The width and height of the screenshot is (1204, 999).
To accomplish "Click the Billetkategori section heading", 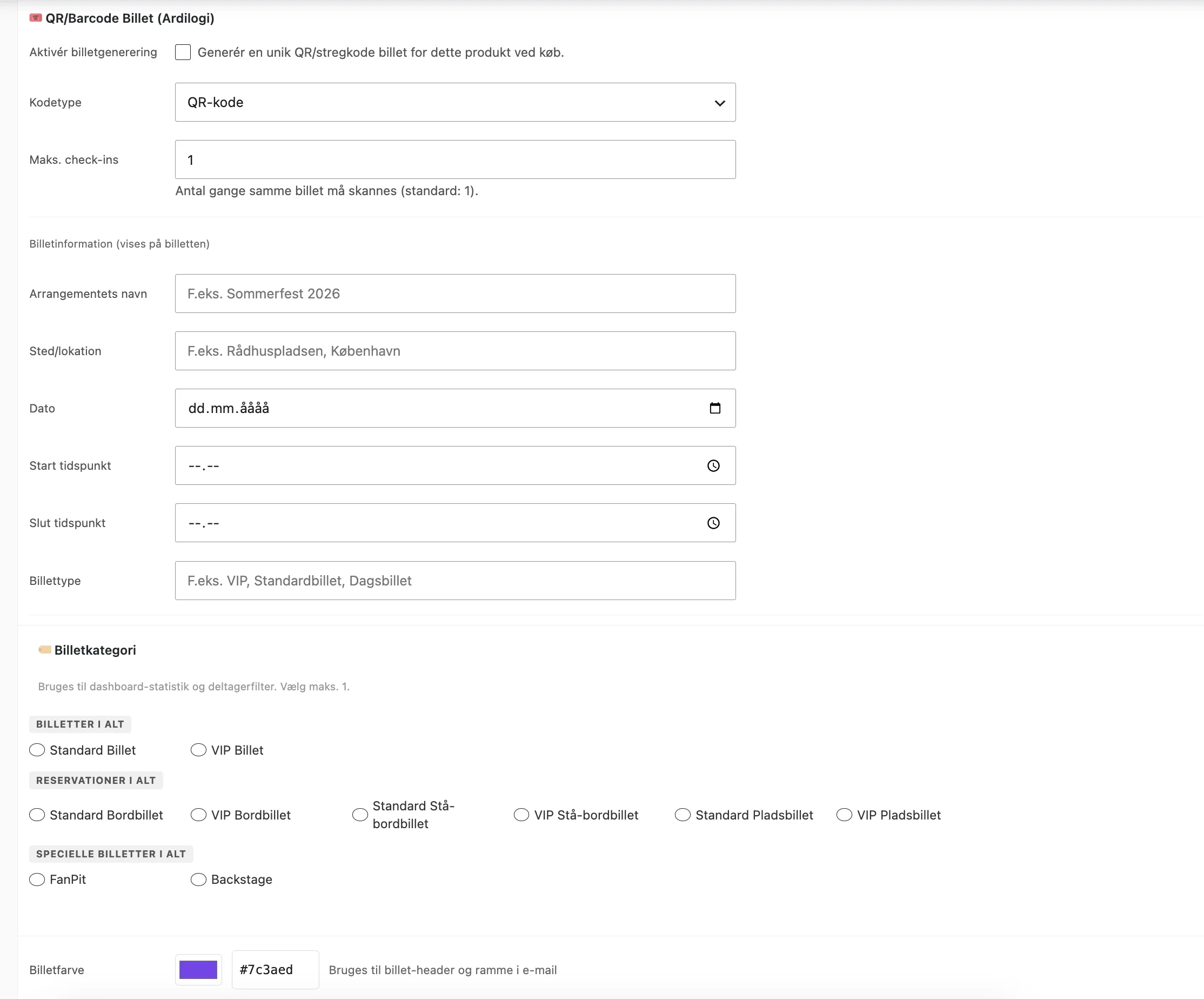I will click(95, 650).
